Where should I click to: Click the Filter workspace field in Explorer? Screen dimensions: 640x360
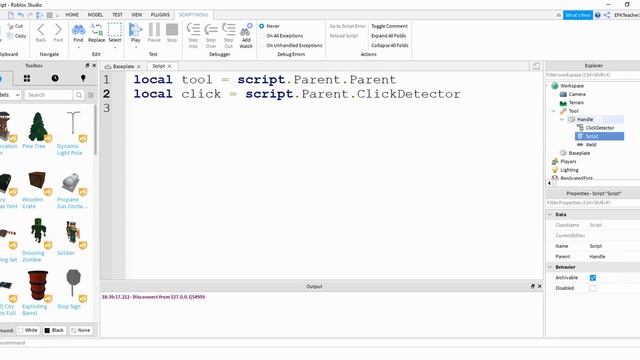coord(593,75)
